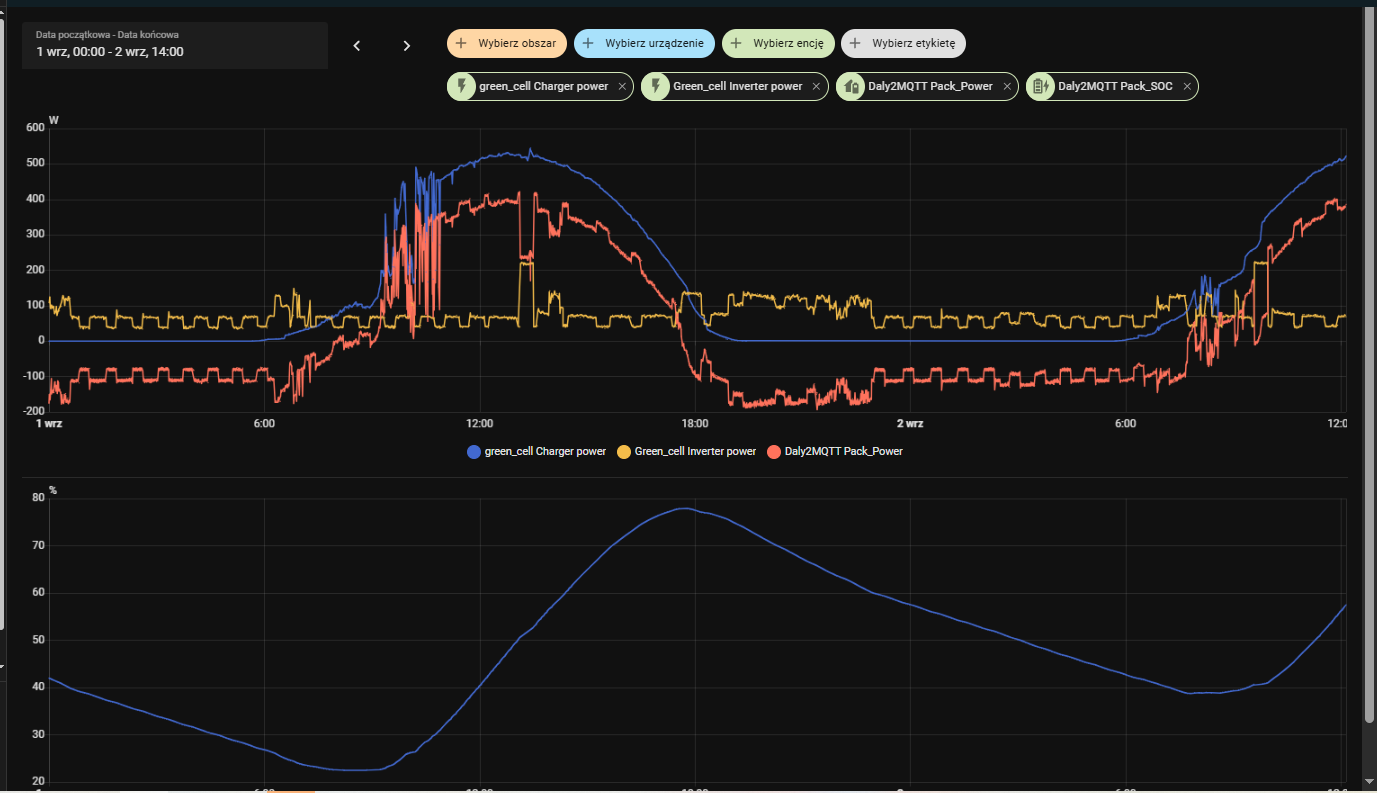Open the date range field showing 1 wrz, 00:00
This screenshot has height=793, width=1377.
pos(175,45)
